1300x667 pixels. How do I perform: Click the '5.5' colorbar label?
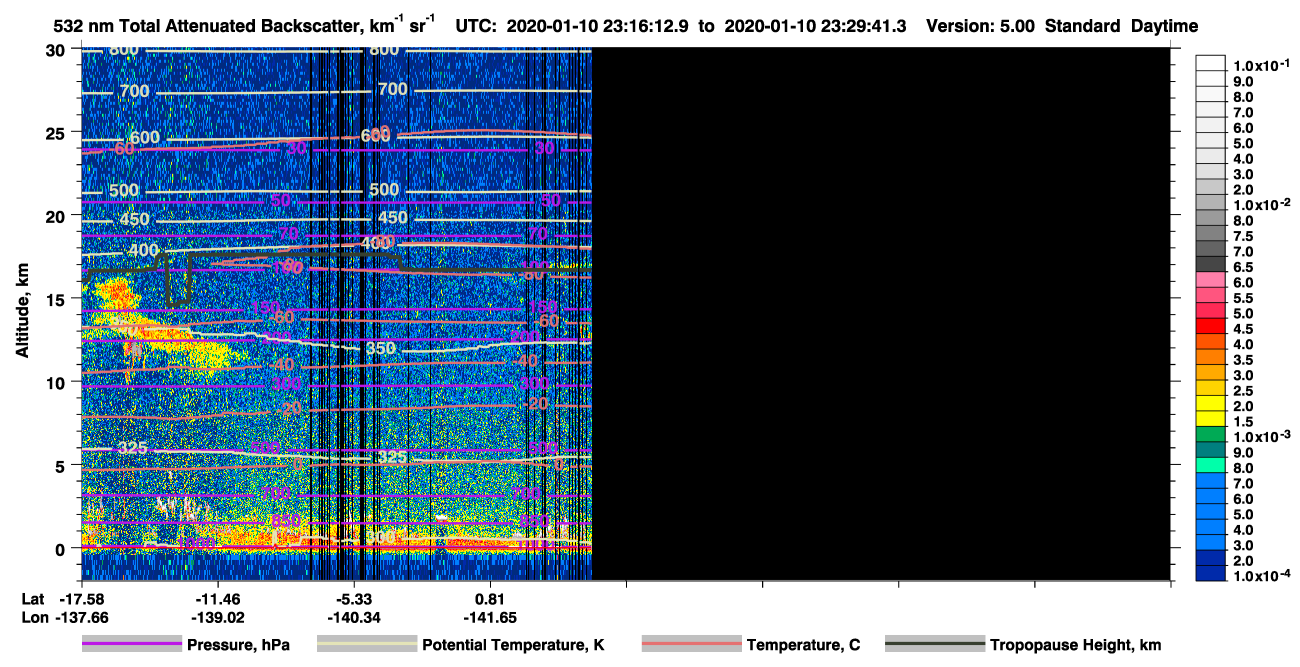pyautogui.click(x=1243, y=298)
